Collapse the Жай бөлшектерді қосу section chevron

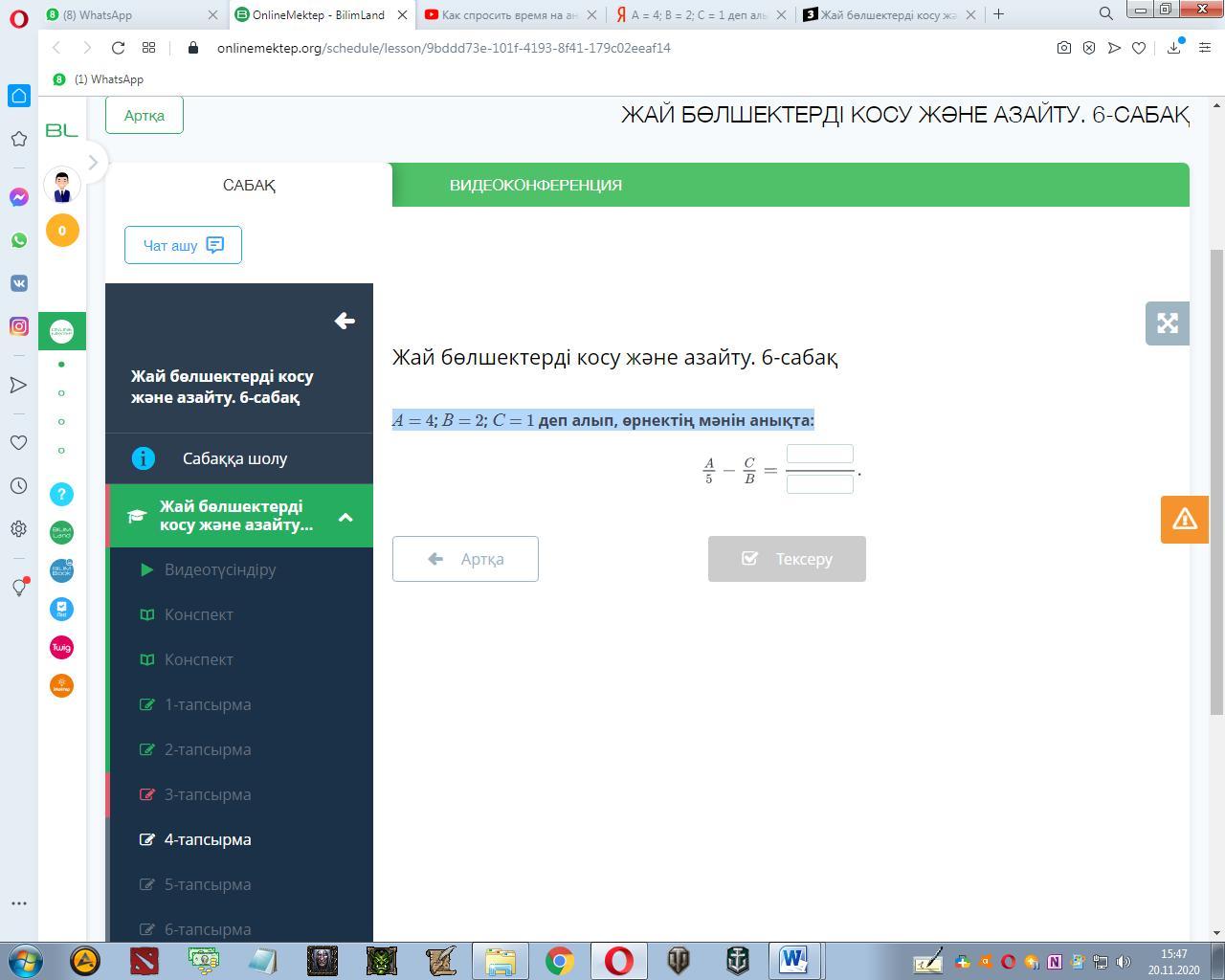pyautogui.click(x=345, y=517)
